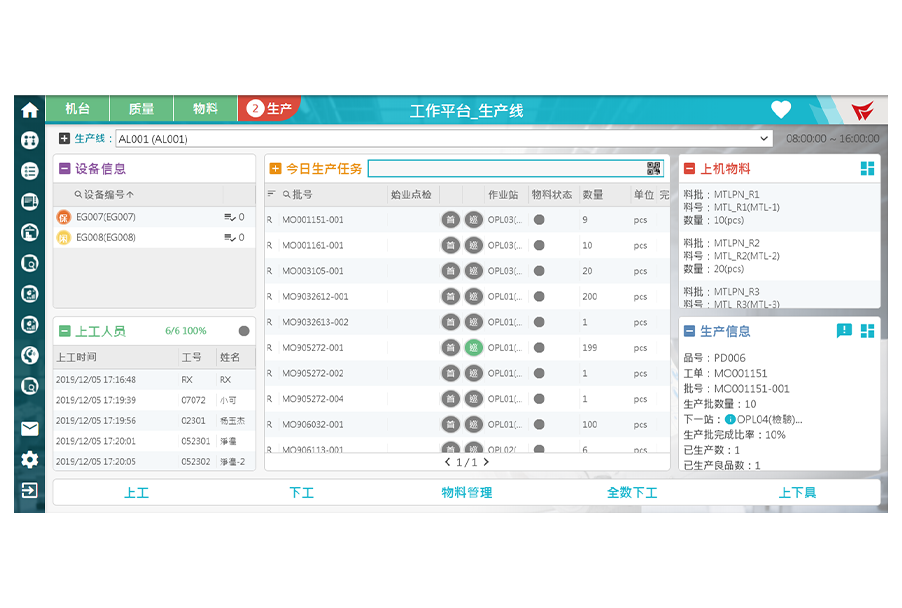Open the workflow diagram icon in sidebar
Screen dimensions: 902x608
29,140
